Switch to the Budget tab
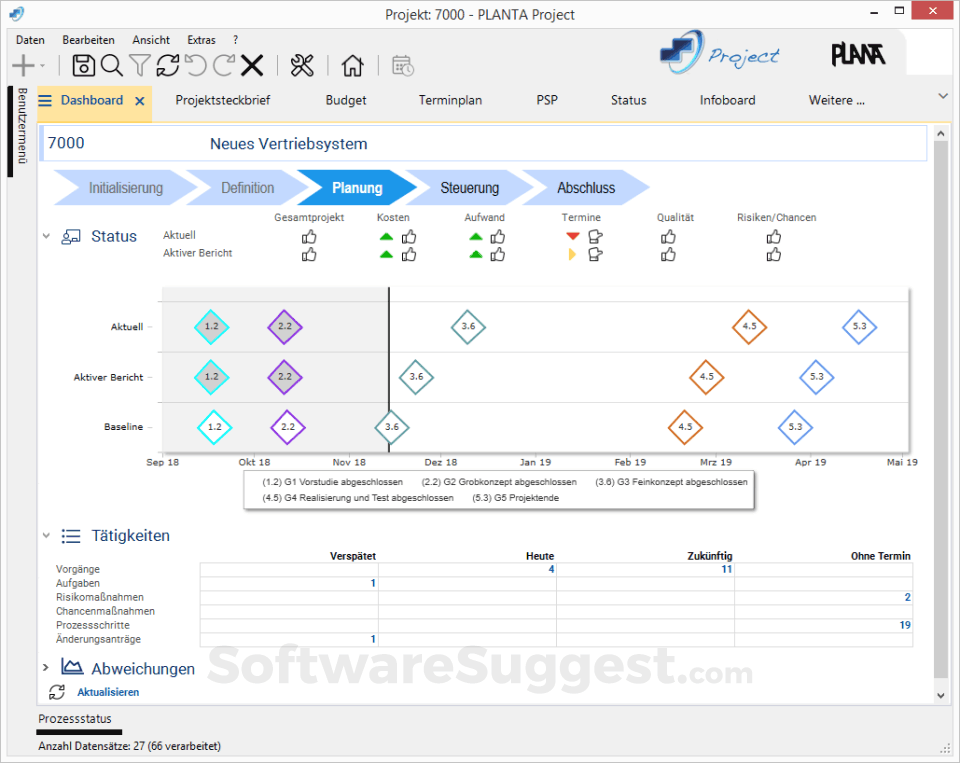Screen dimensions: 960x763 tap(346, 100)
